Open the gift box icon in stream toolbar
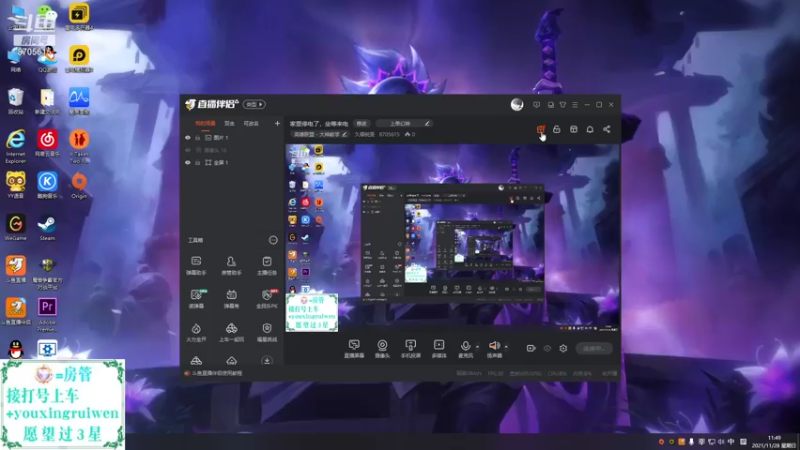This screenshot has height=450, width=800. [540, 130]
